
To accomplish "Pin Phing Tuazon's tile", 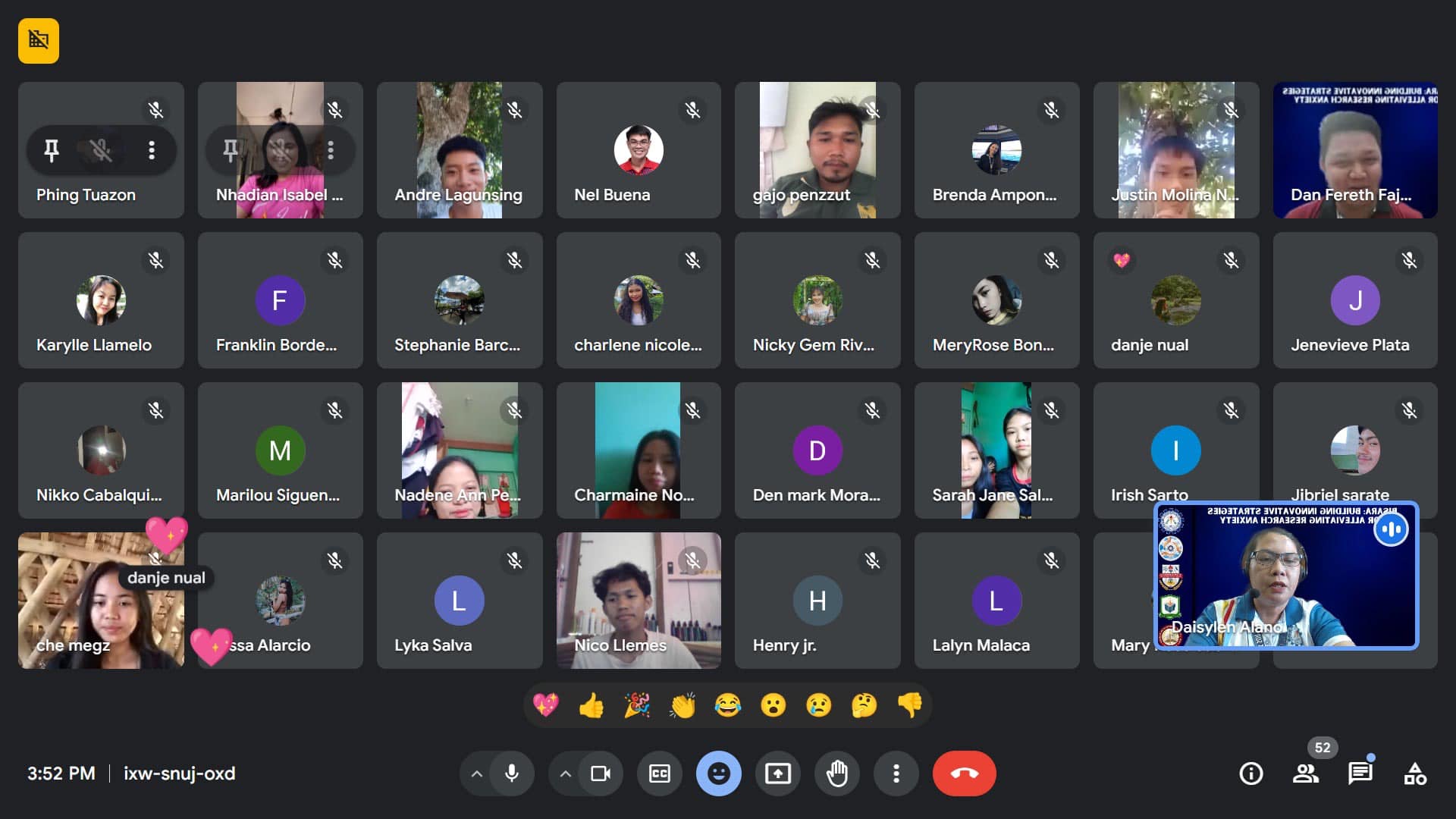I will (52, 150).
